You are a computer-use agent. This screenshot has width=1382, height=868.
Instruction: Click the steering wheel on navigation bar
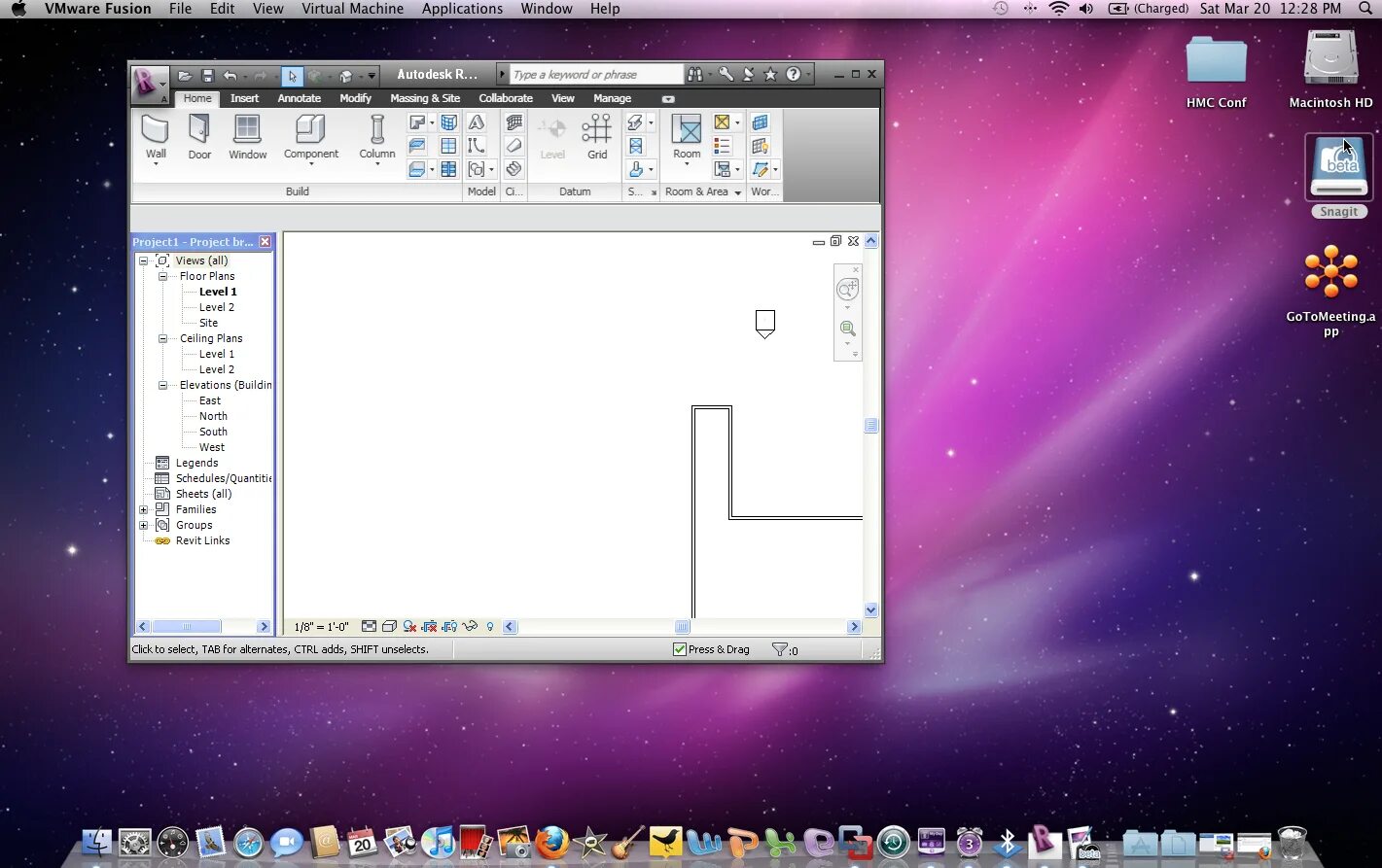tap(847, 290)
